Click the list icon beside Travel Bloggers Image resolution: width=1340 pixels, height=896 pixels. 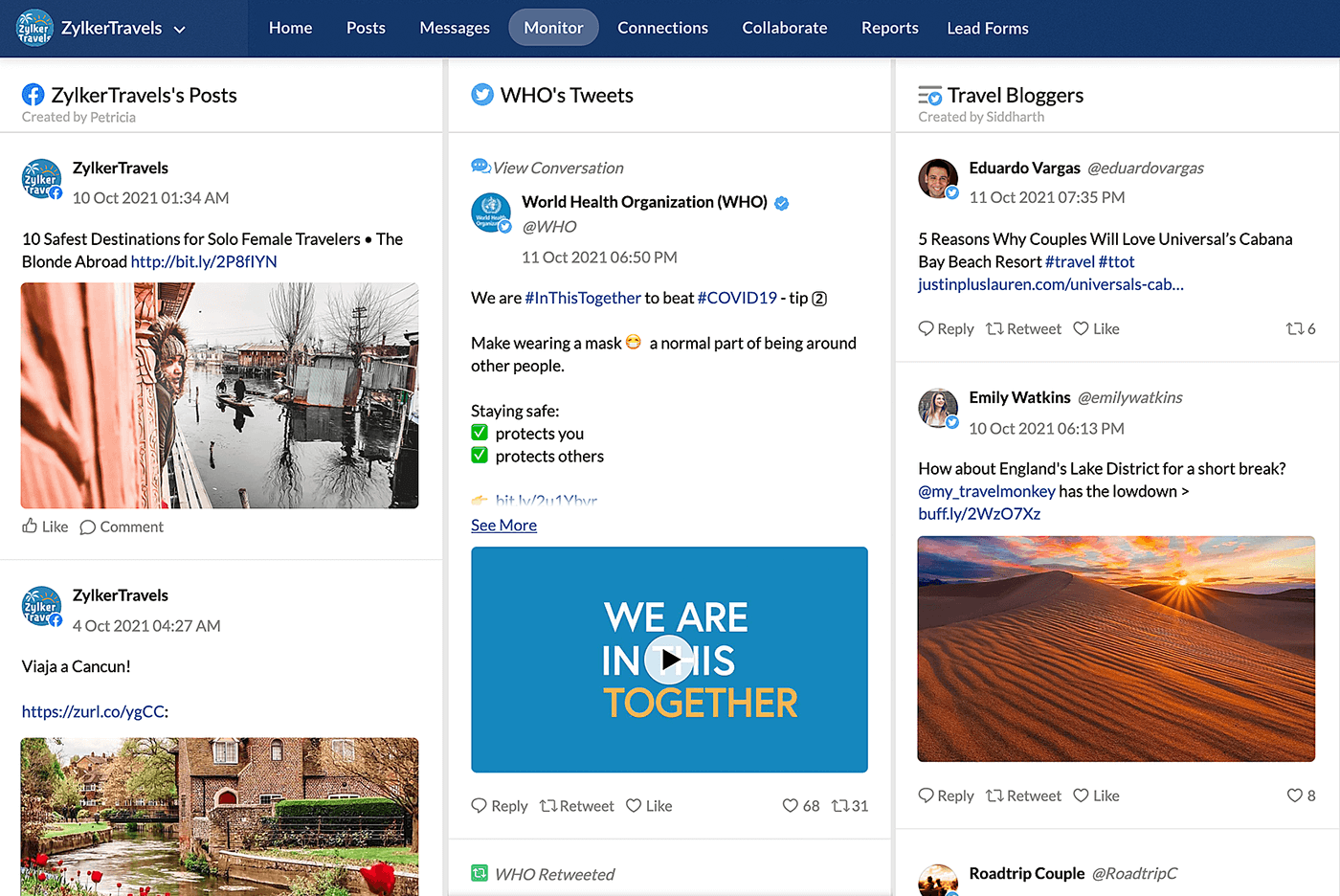tap(929, 95)
